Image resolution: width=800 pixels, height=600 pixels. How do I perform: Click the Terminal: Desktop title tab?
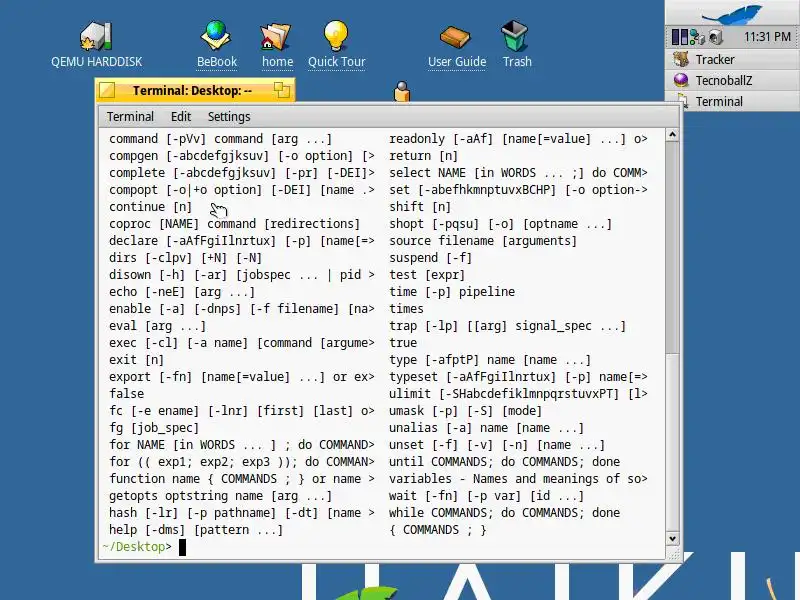(192, 91)
